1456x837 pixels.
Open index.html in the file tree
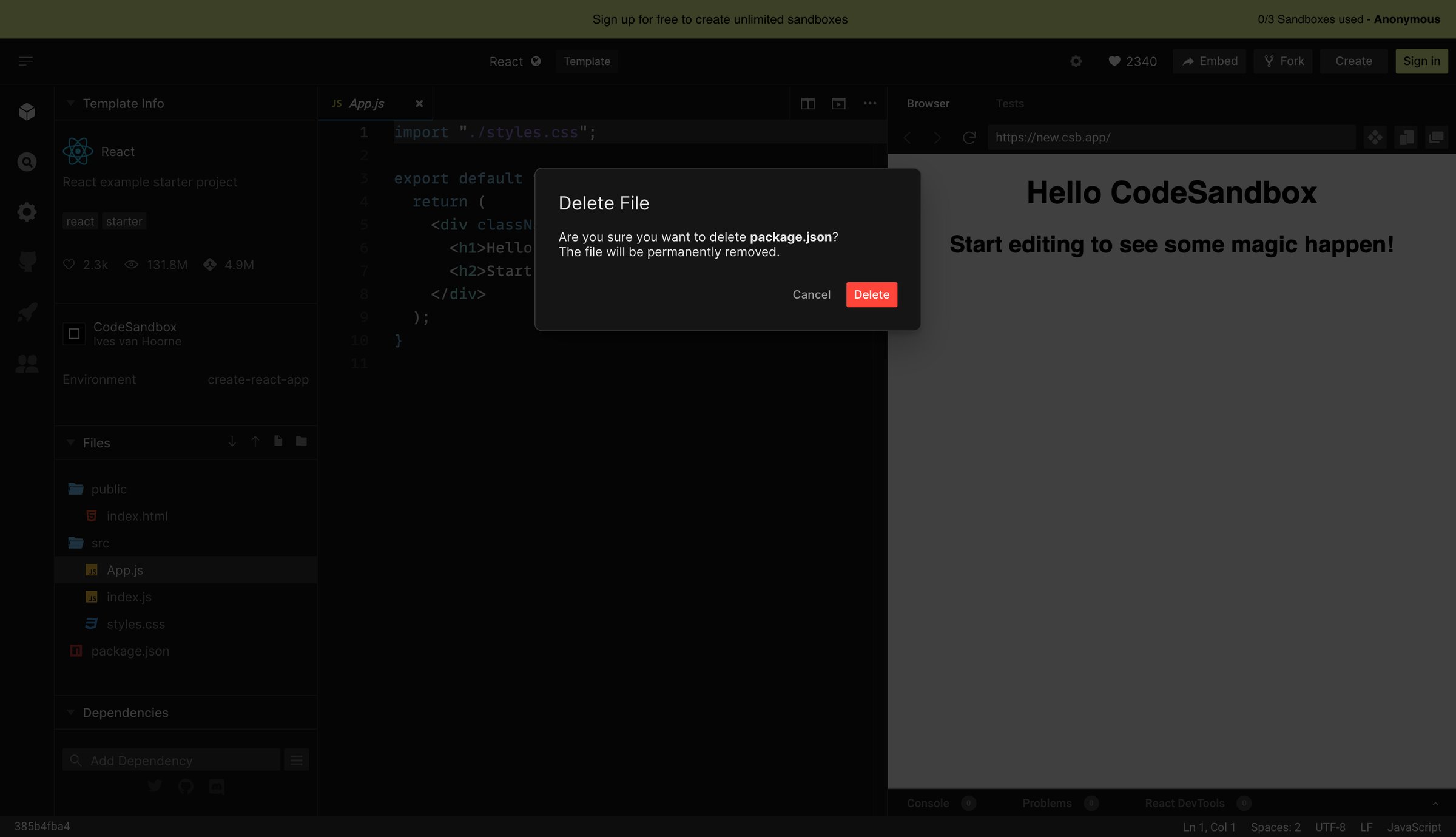186,516
